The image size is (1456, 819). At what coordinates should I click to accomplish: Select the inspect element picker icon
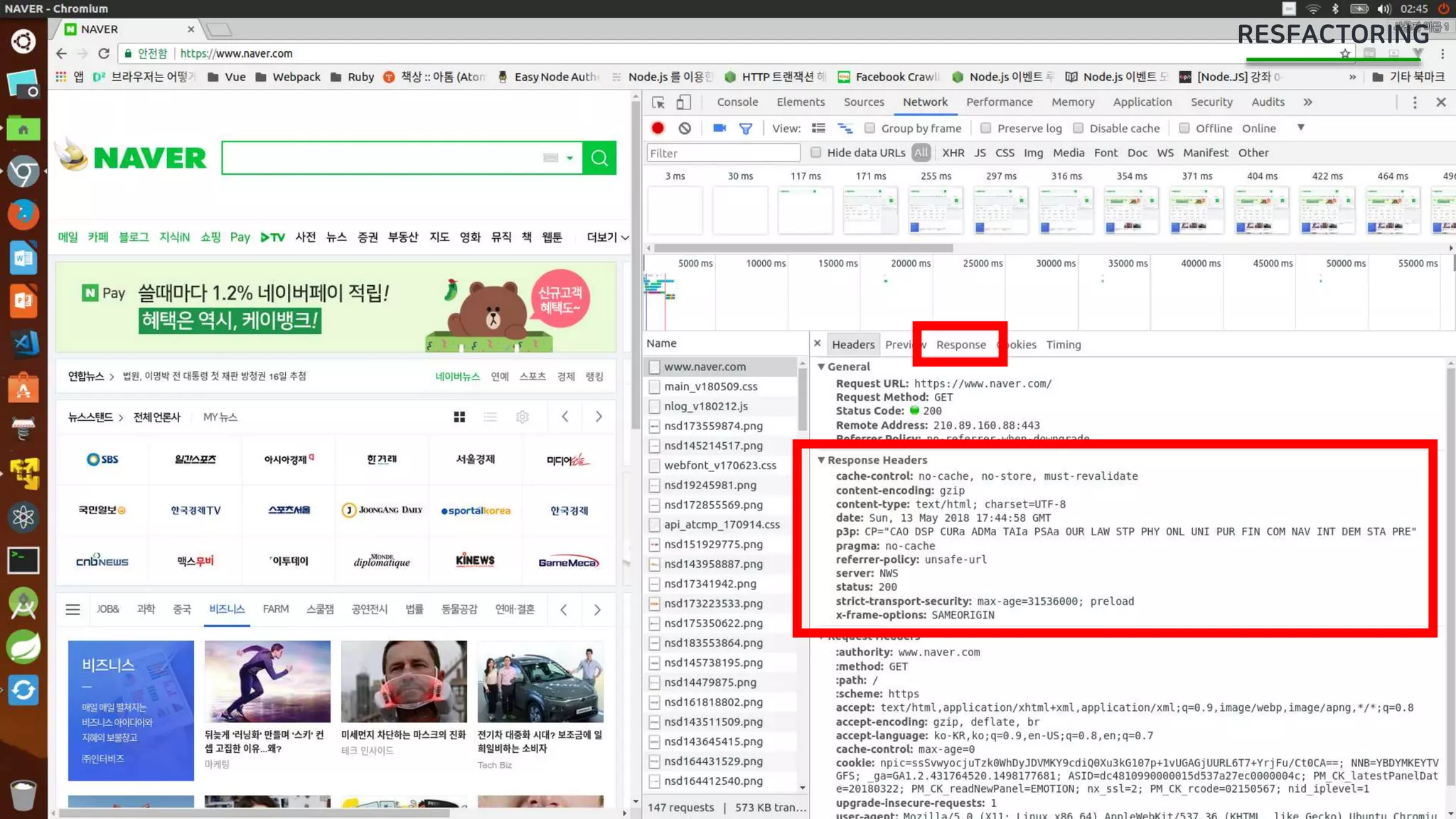(x=658, y=102)
